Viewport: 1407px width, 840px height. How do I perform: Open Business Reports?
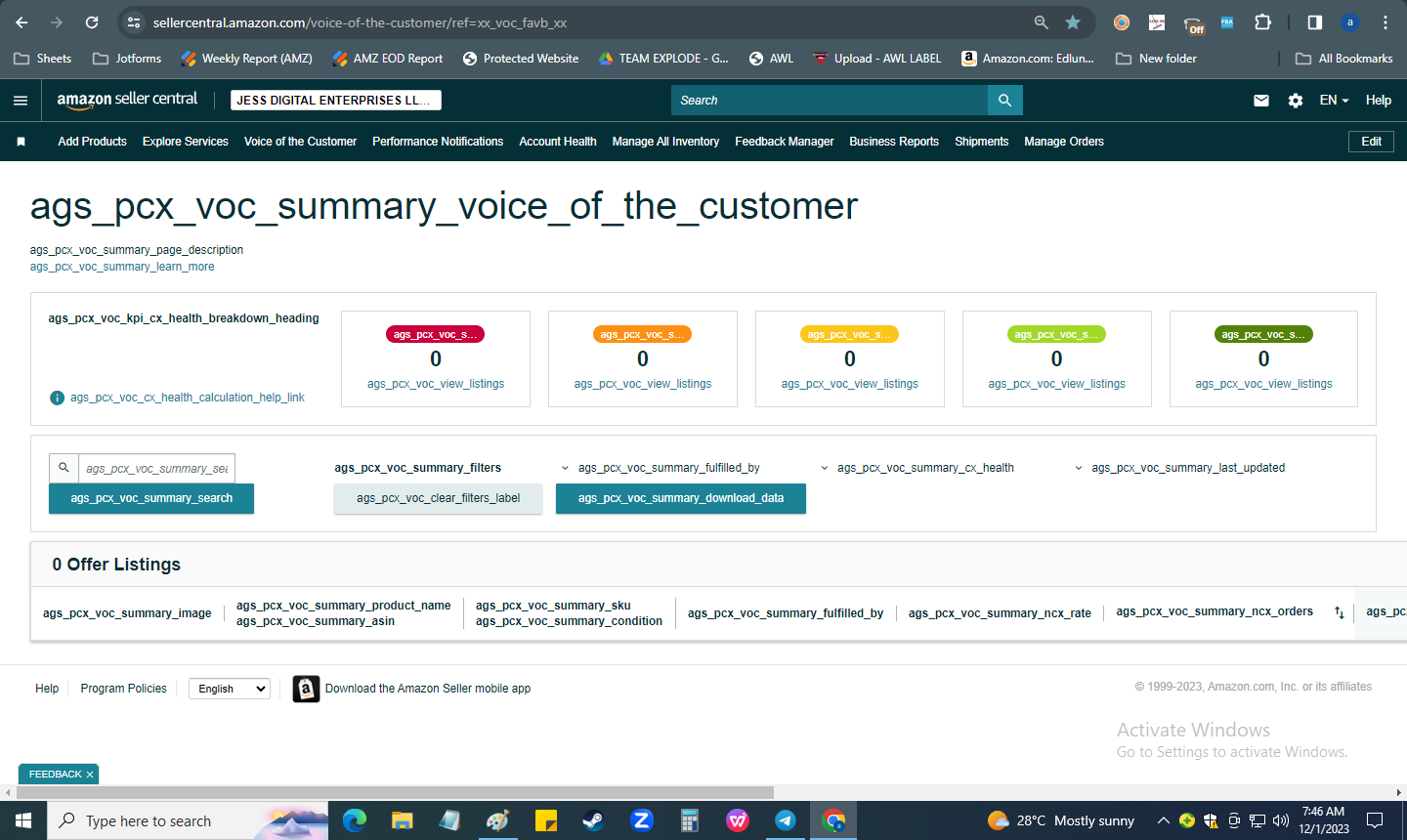pyautogui.click(x=894, y=142)
